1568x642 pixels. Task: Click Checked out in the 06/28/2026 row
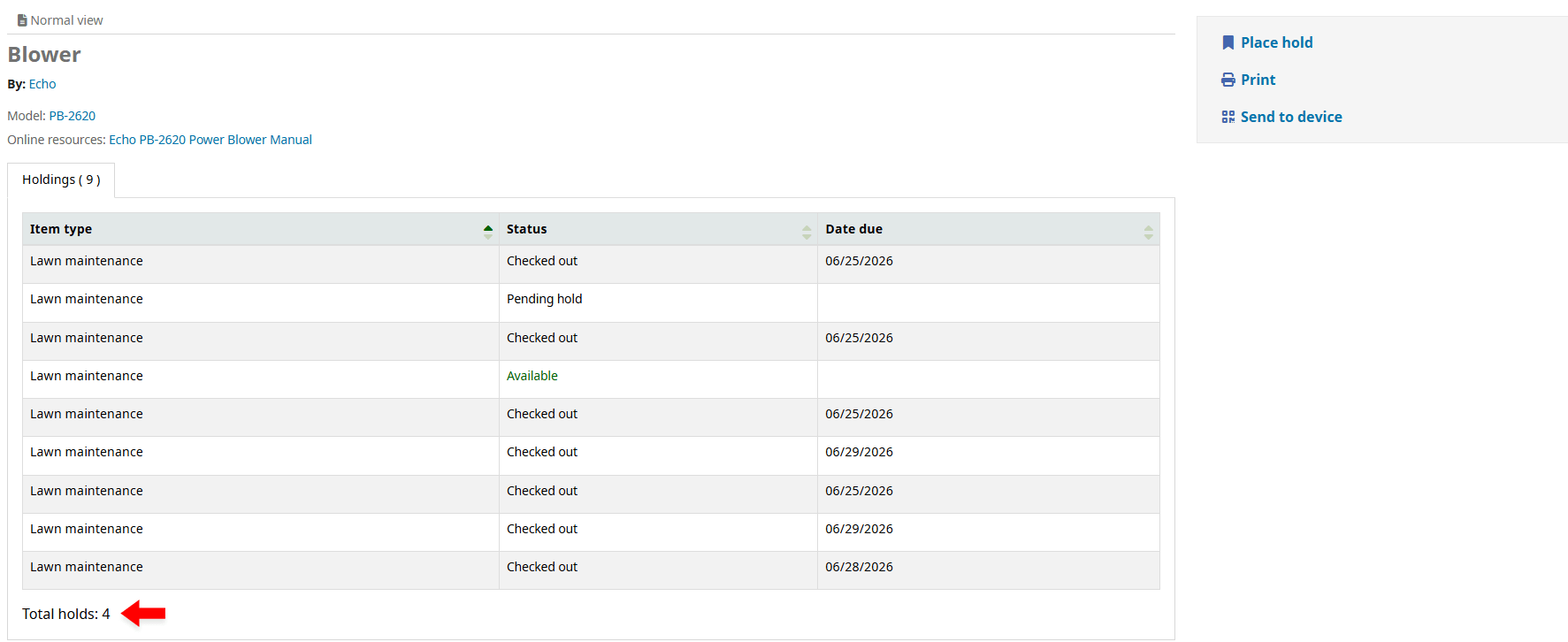[x=542, y=567]
